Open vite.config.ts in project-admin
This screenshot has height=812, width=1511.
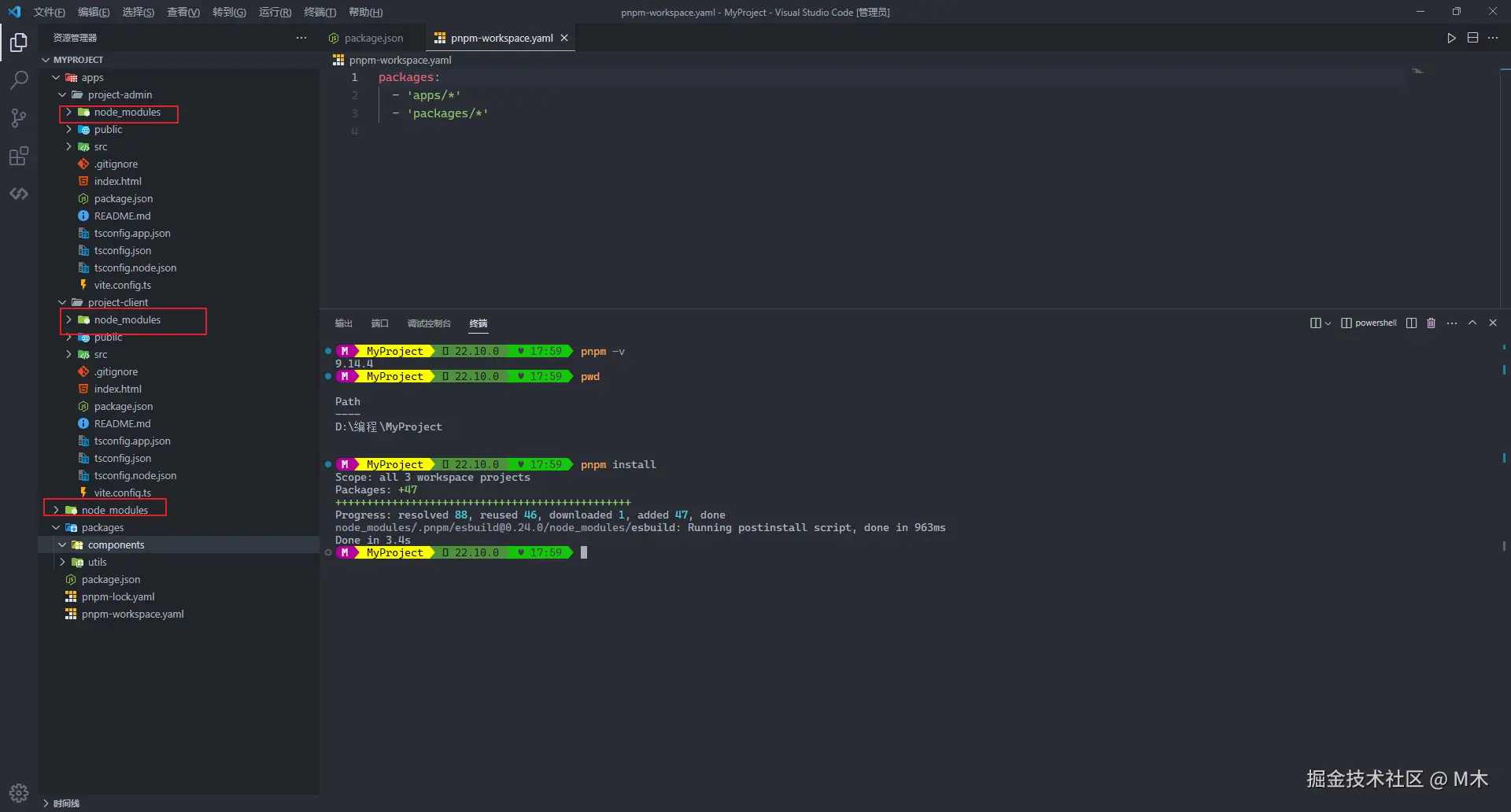click(123, 285)
